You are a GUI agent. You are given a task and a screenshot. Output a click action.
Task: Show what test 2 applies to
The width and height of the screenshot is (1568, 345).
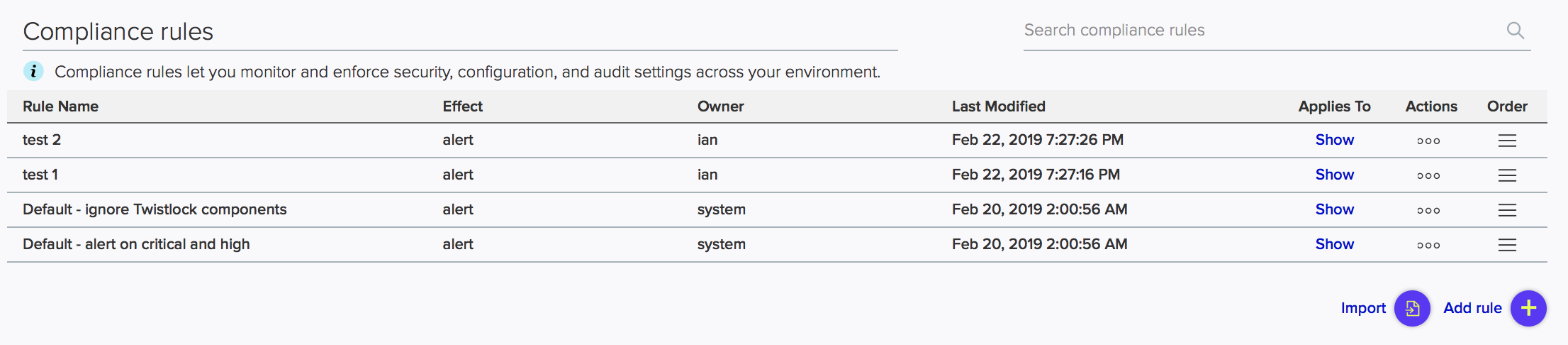[1335, 140]
